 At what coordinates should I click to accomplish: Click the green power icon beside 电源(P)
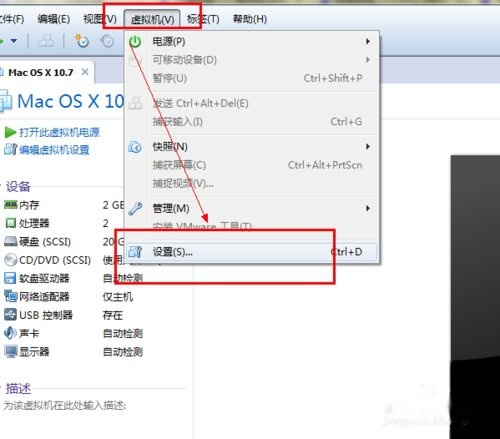(x=135, y=42)
